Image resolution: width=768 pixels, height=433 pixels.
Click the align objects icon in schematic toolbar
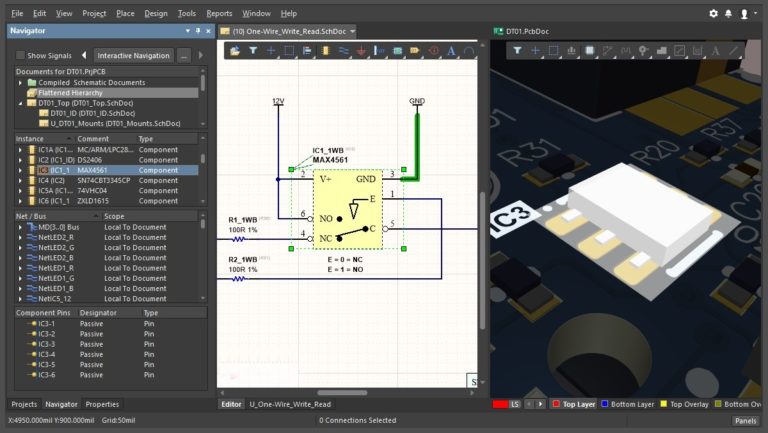[307, 50]
